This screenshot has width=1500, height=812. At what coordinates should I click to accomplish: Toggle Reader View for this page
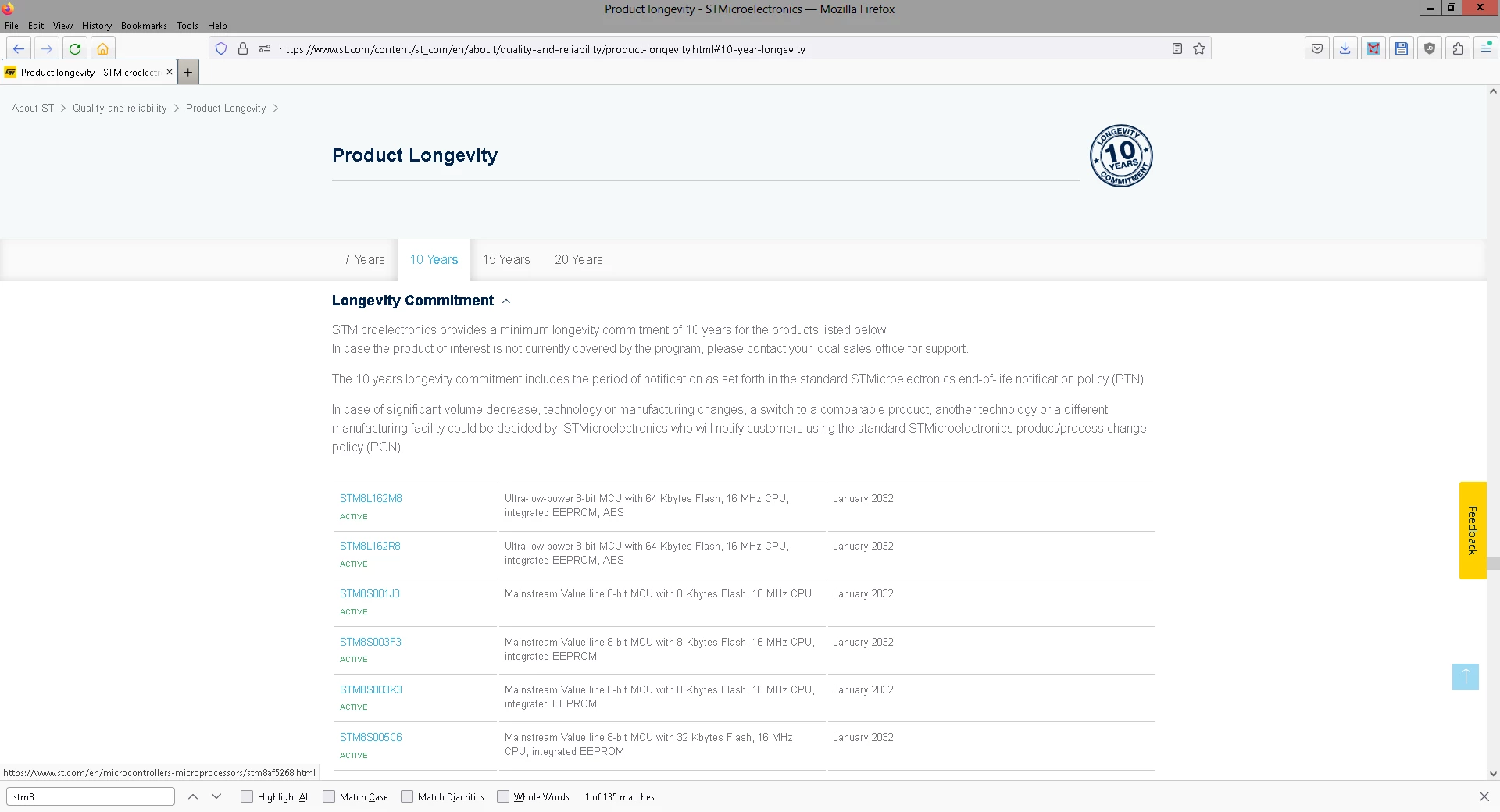[1177, 48]
